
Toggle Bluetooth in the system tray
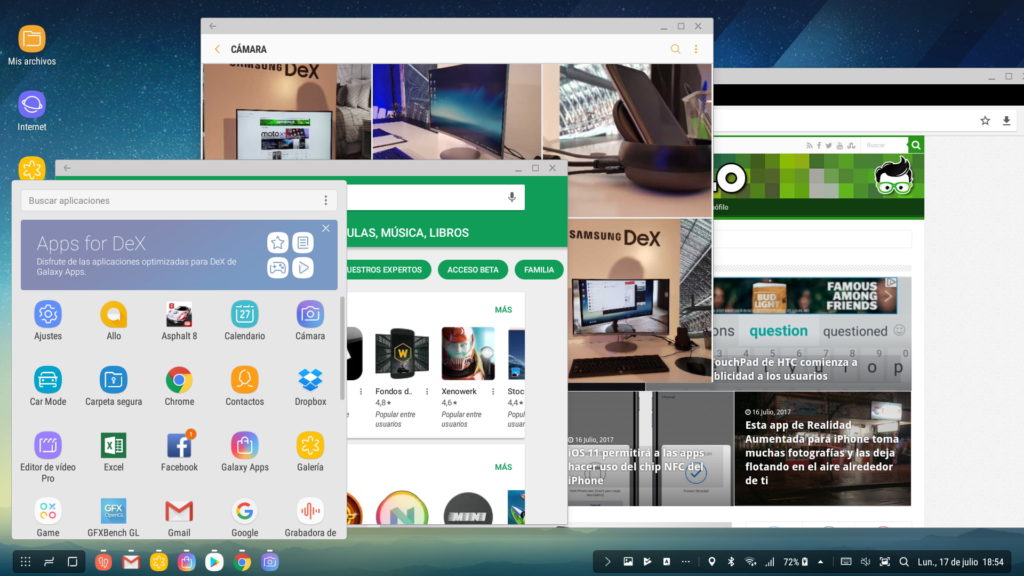(731, 562)
